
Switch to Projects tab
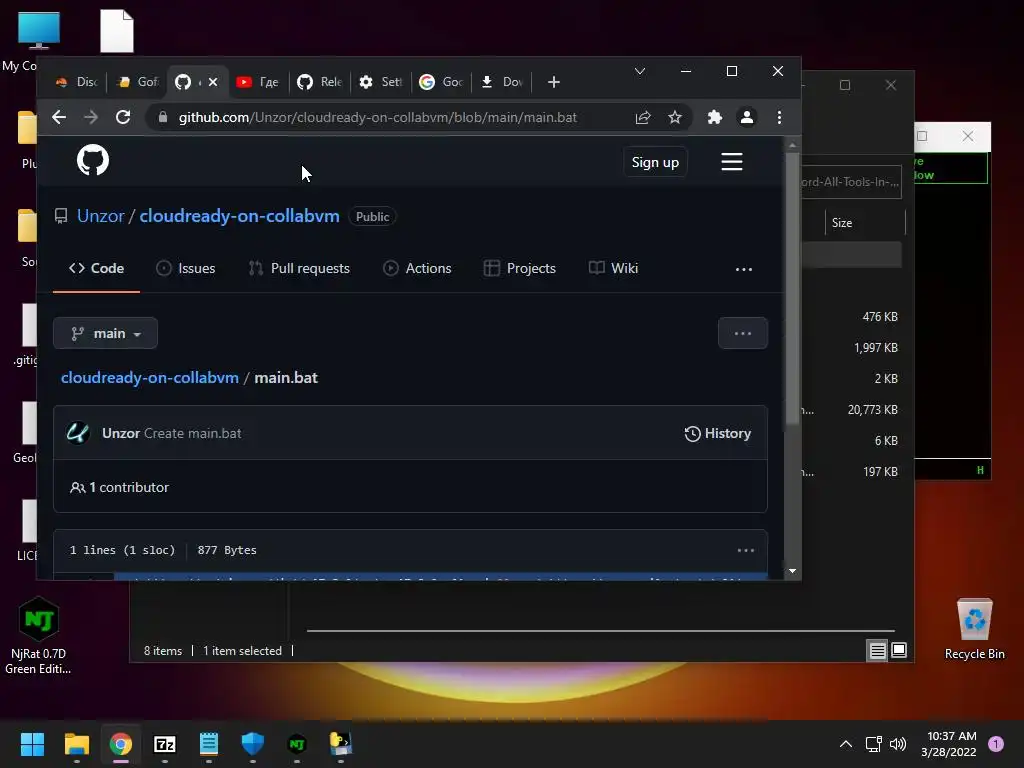[x=520, y=268]
